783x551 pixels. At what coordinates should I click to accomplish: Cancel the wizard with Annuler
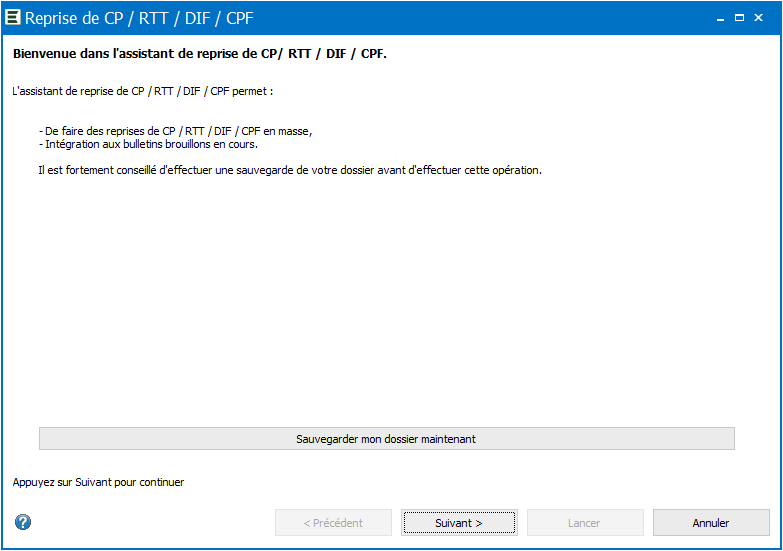click(x=711, y=523)
